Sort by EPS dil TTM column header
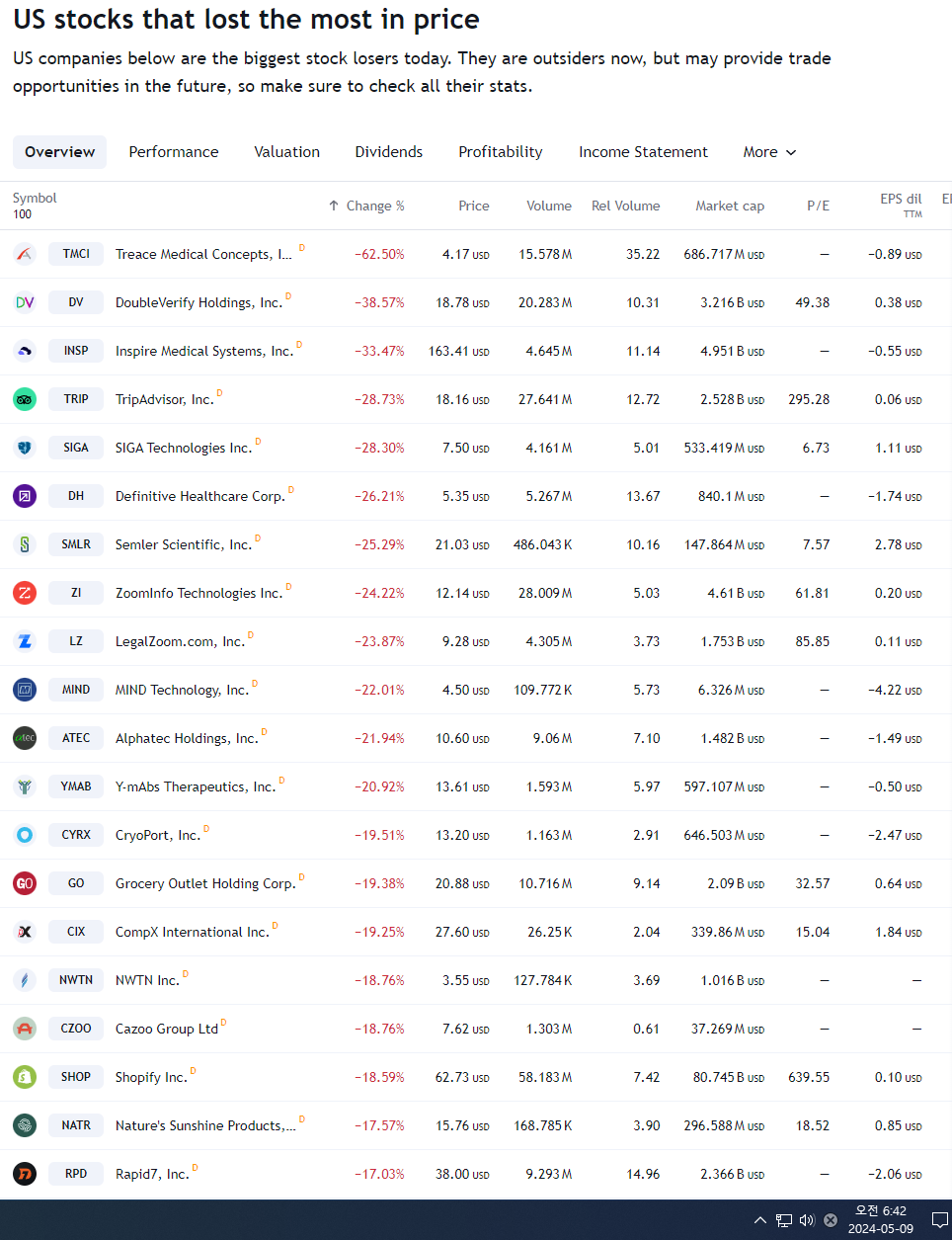Screen dimensions: 952x1240 point(901,206)
